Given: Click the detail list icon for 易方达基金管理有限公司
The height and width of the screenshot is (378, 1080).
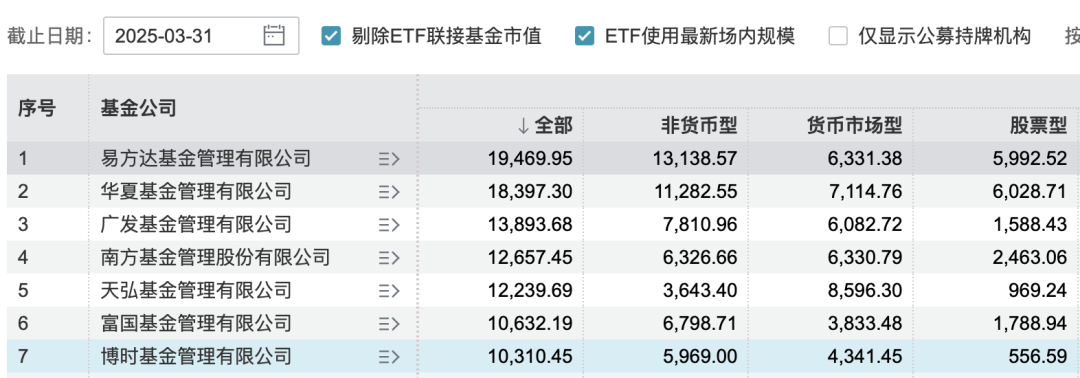Looking at the screenshot, I should point(389,160).
